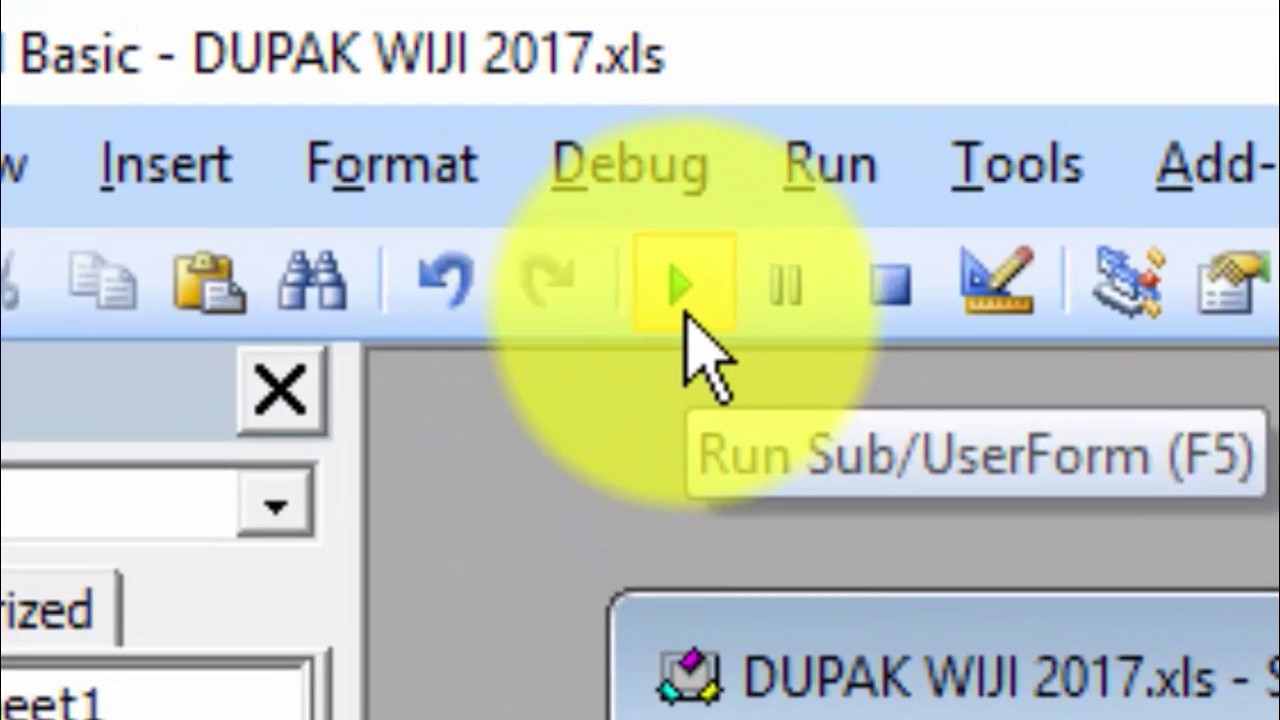Open the Run menu

coord(830,165)
